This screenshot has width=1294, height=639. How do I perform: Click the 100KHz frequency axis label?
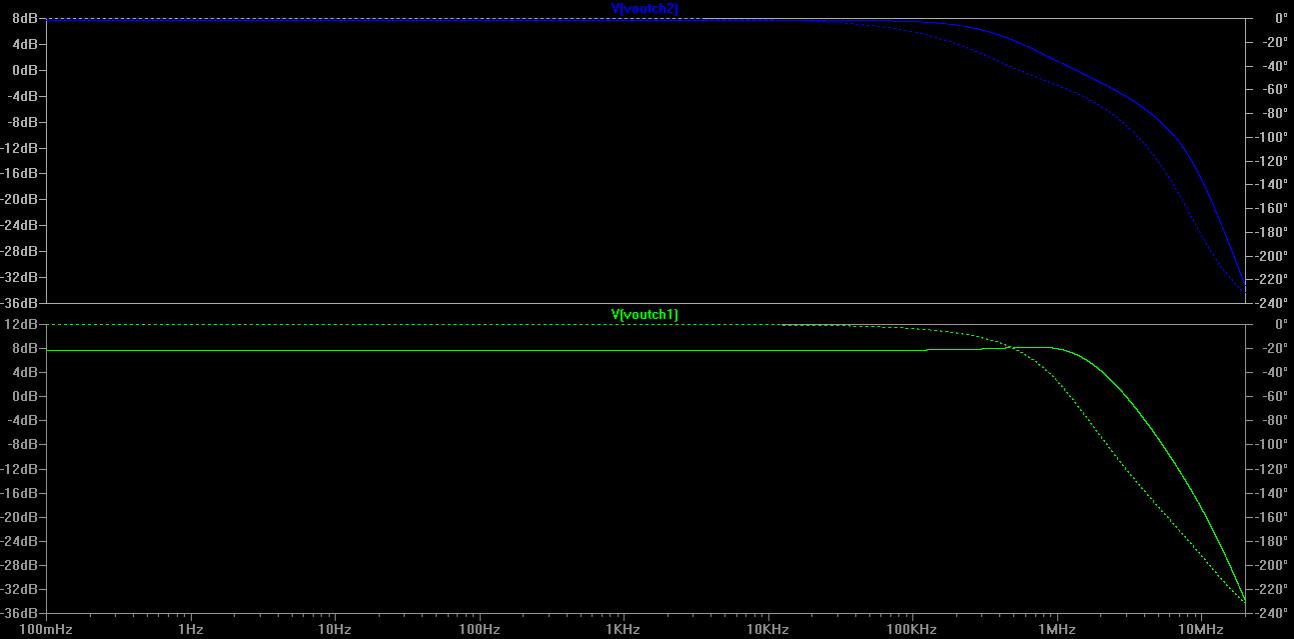point(912,629)
